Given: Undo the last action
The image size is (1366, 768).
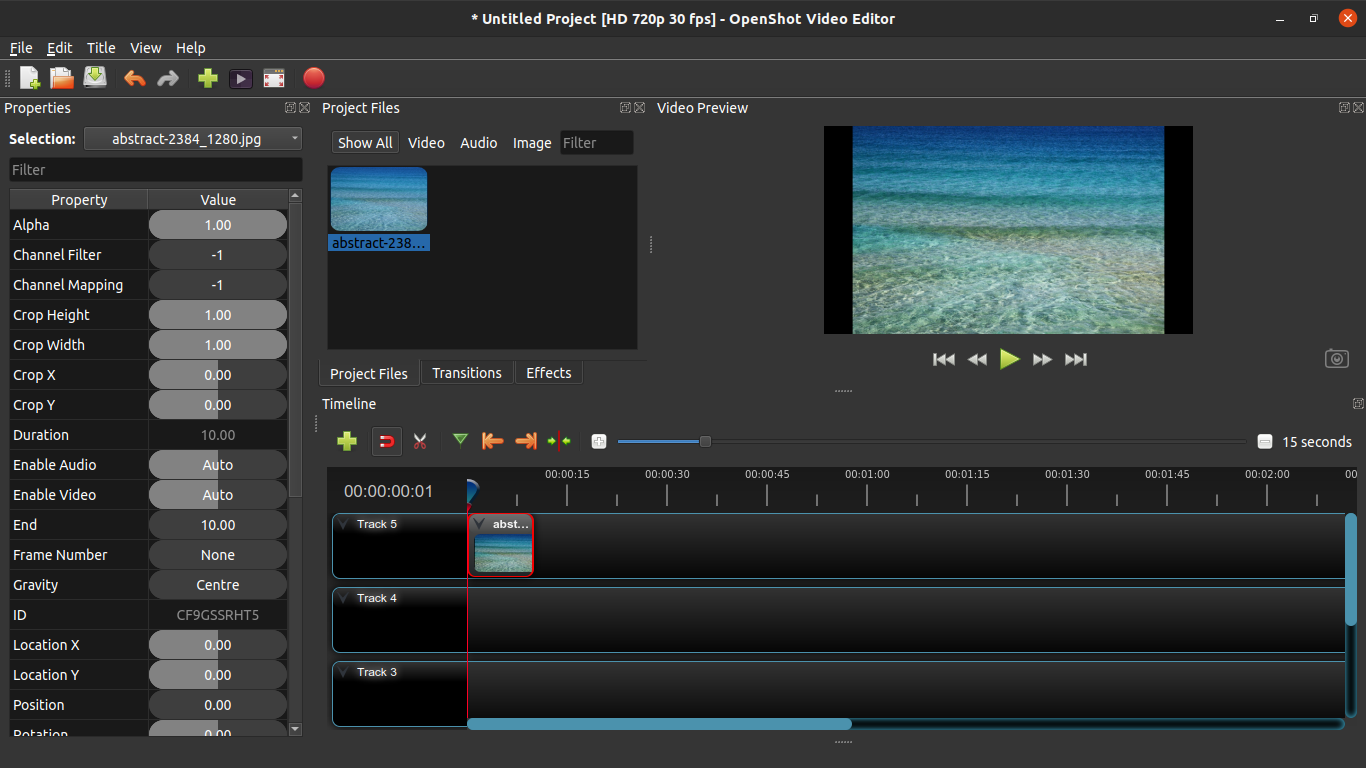Looking at the screenshot, I should (x=135, y=77).
